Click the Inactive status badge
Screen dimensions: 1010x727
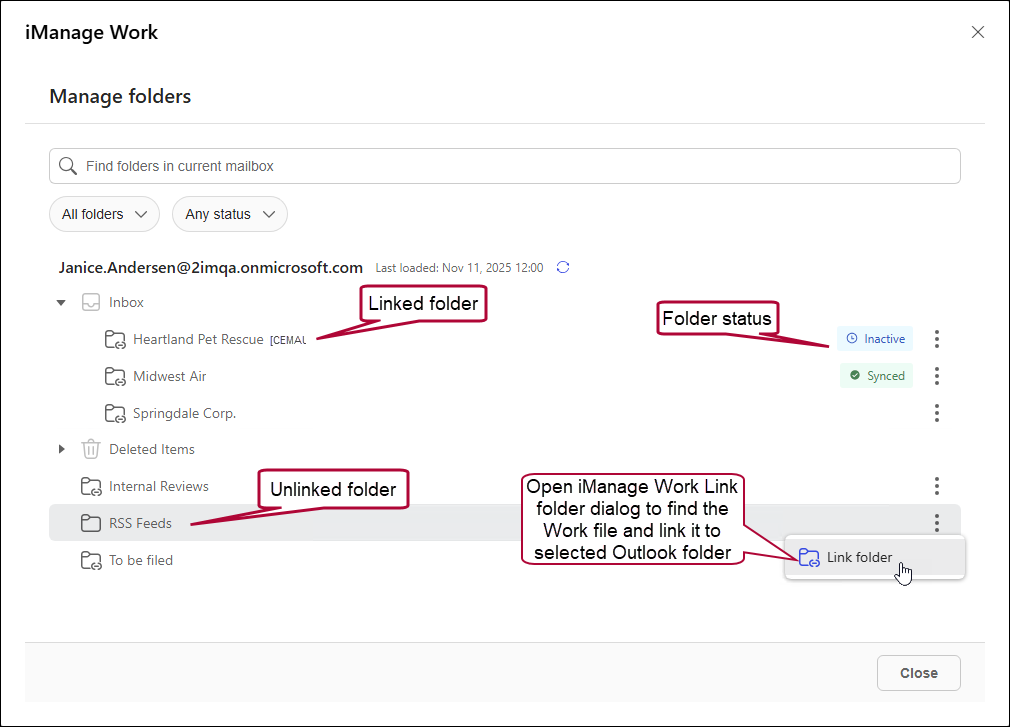875,339
